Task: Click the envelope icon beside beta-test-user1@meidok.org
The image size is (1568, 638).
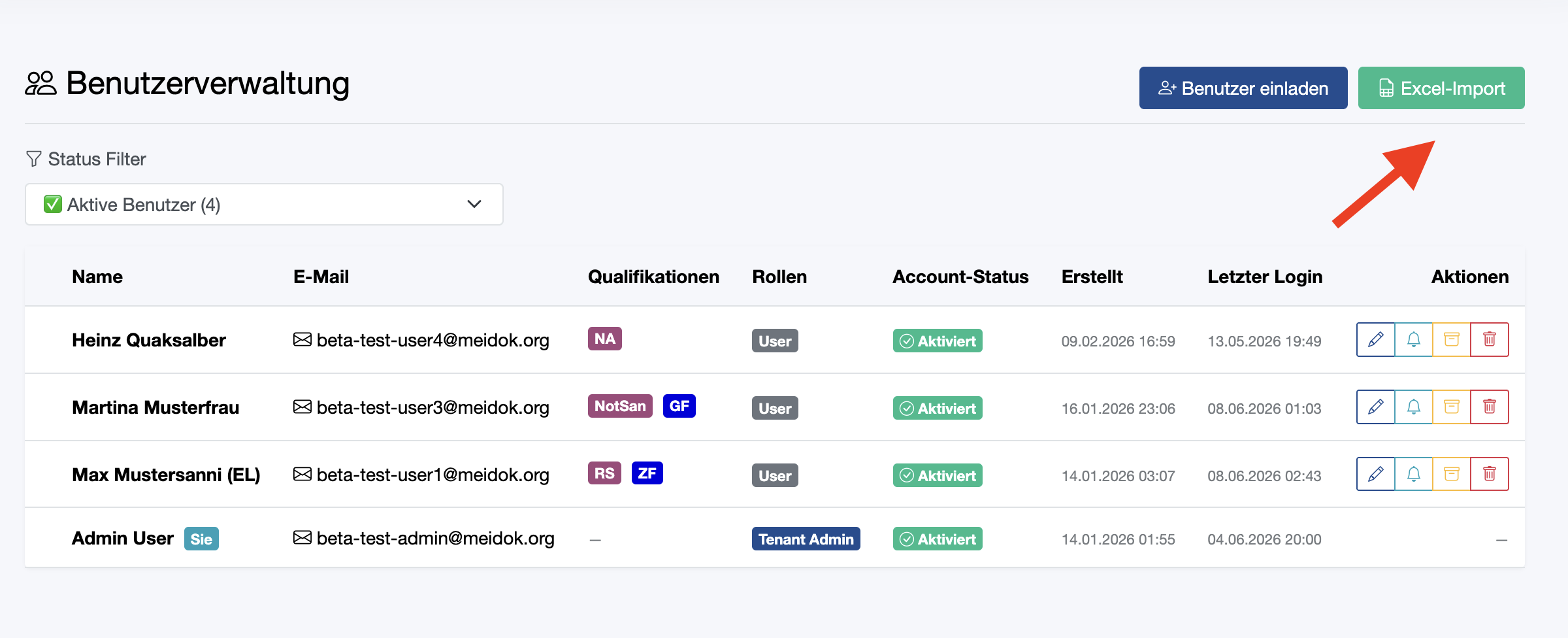Action: point(302,474)
